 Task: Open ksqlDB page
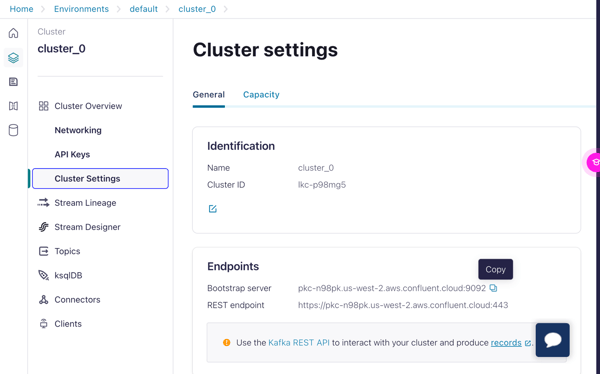(68, 275)
